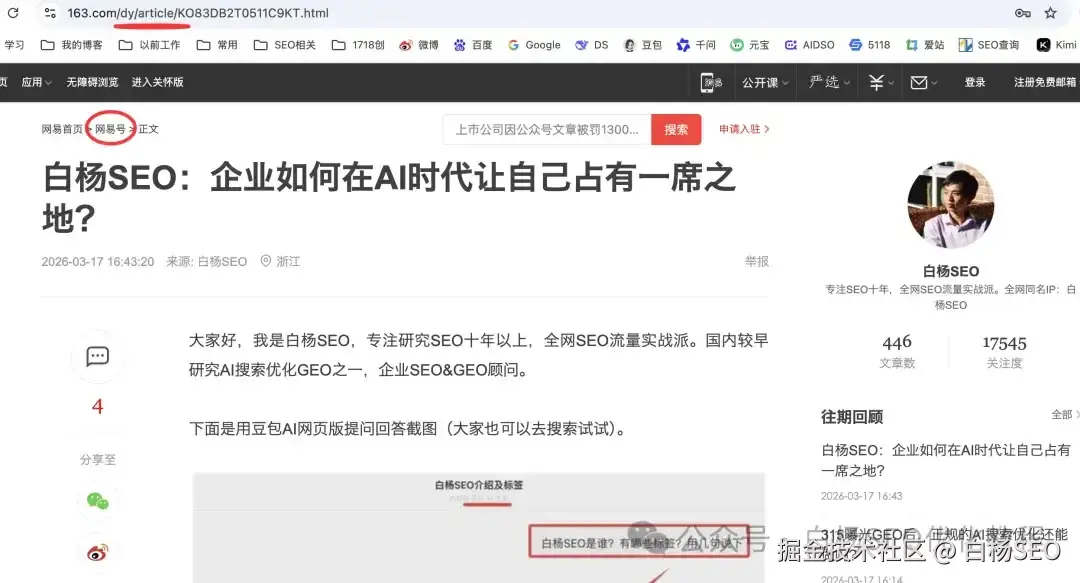Screen dimensions: 1080x583
Task: Open 全部 past articles link
Action: point(1065,414)
